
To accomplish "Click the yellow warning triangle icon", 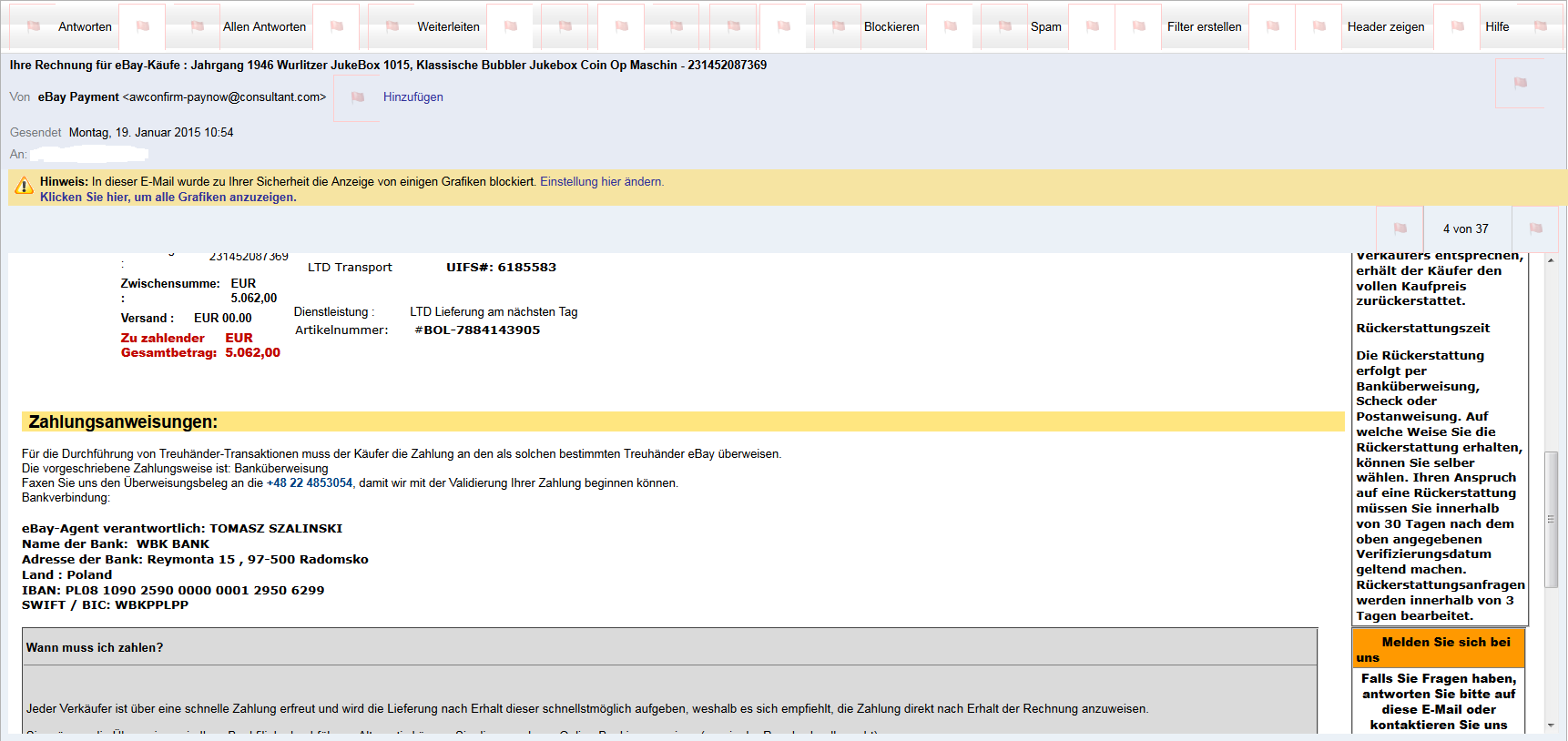I will pos(25,187).
